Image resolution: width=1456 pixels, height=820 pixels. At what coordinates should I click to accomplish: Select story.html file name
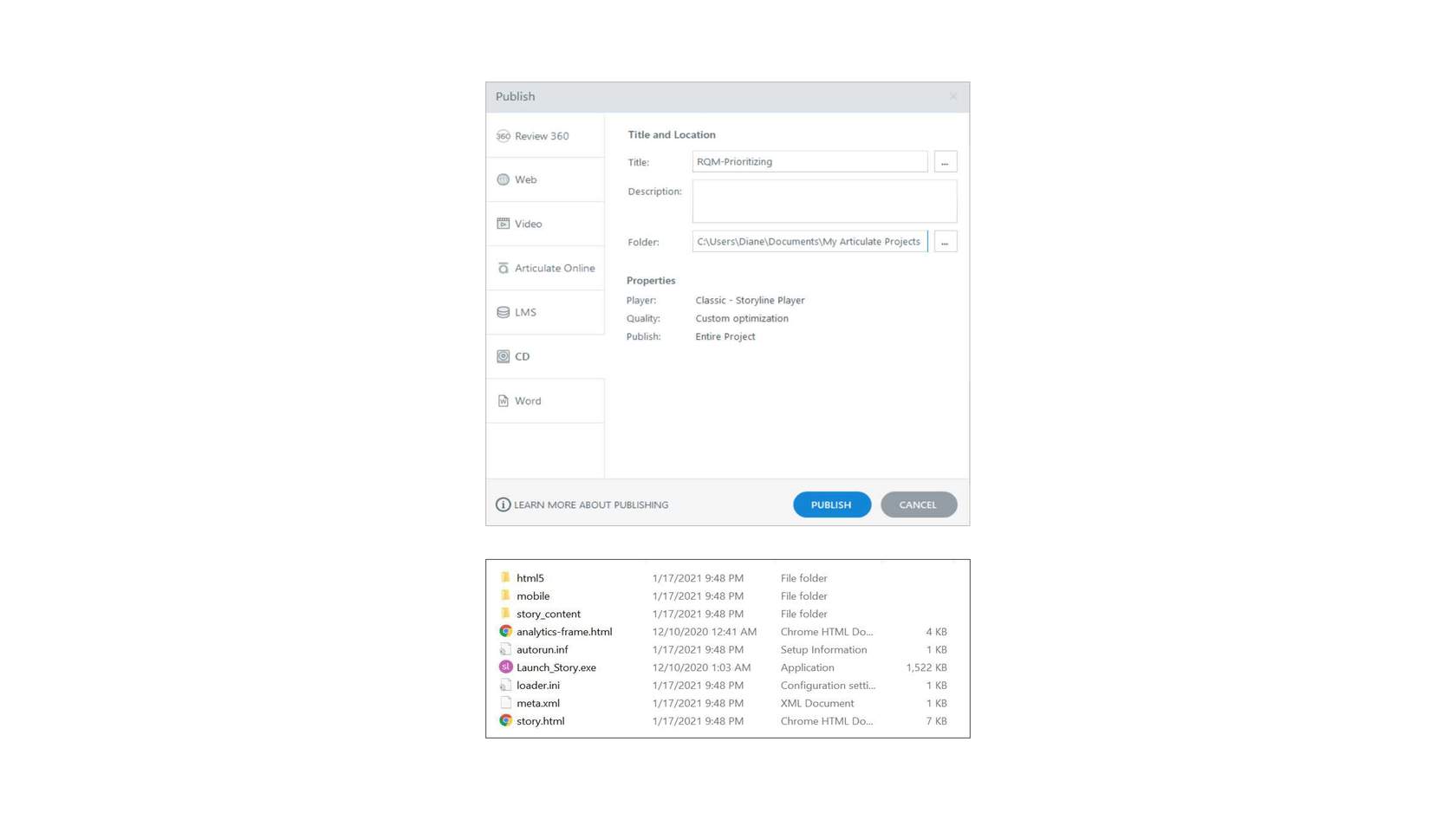[x=541, y=721]
